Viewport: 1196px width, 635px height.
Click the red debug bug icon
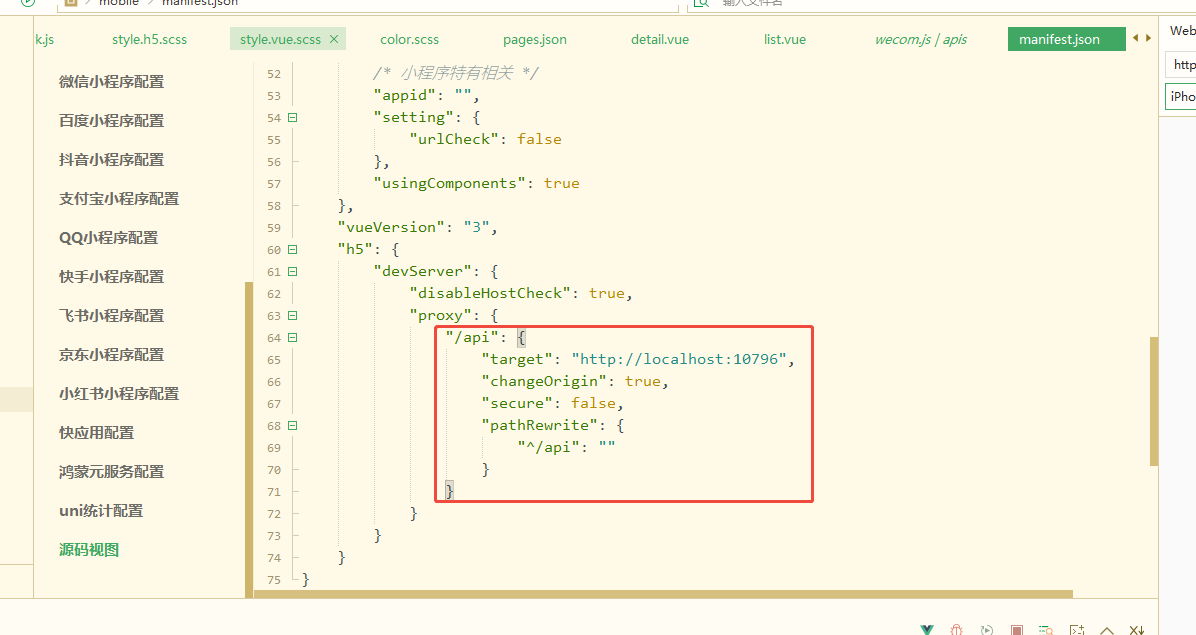coord(957,630)
